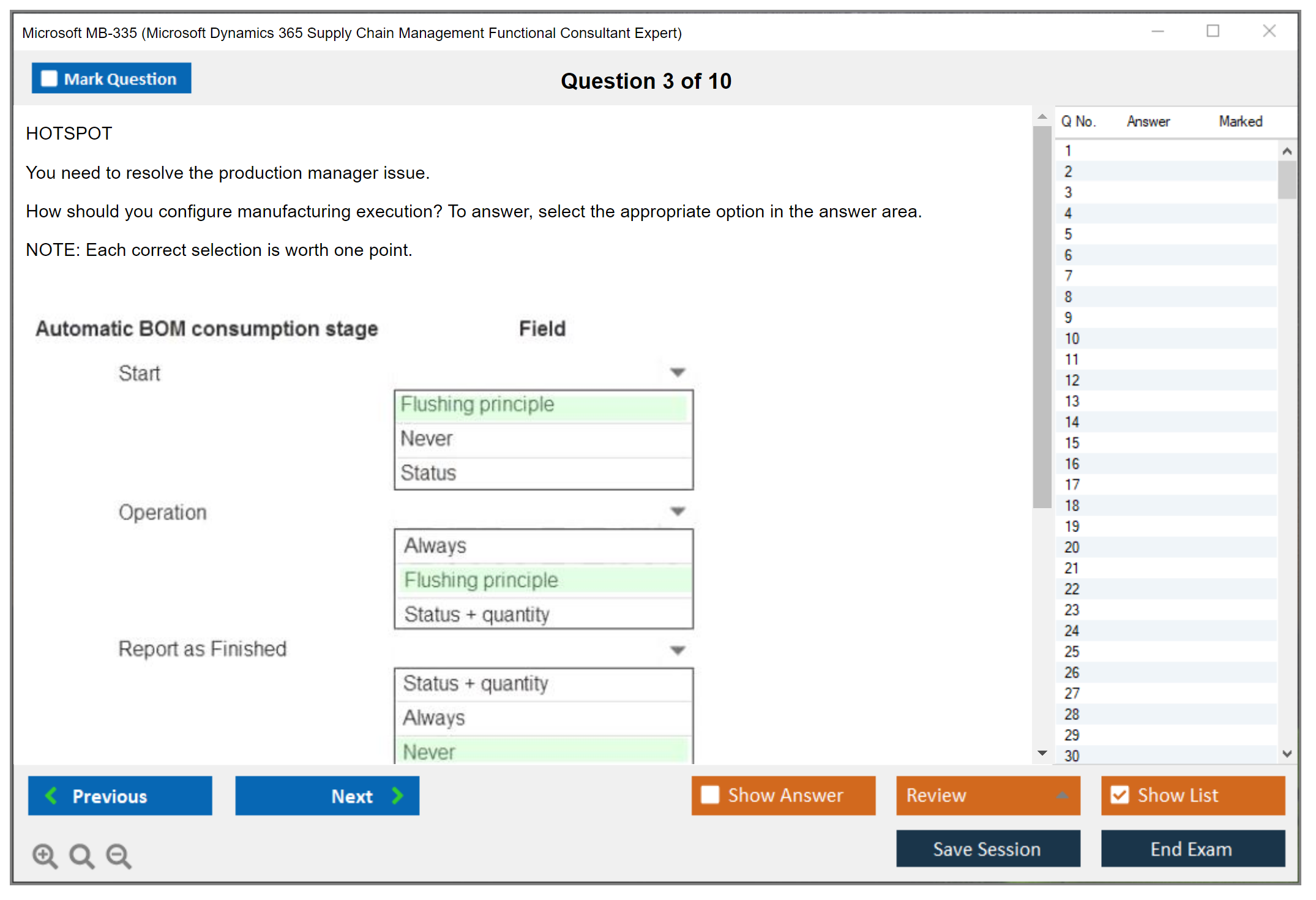Click the reset zoom magnifier icon

coord(81,855)
